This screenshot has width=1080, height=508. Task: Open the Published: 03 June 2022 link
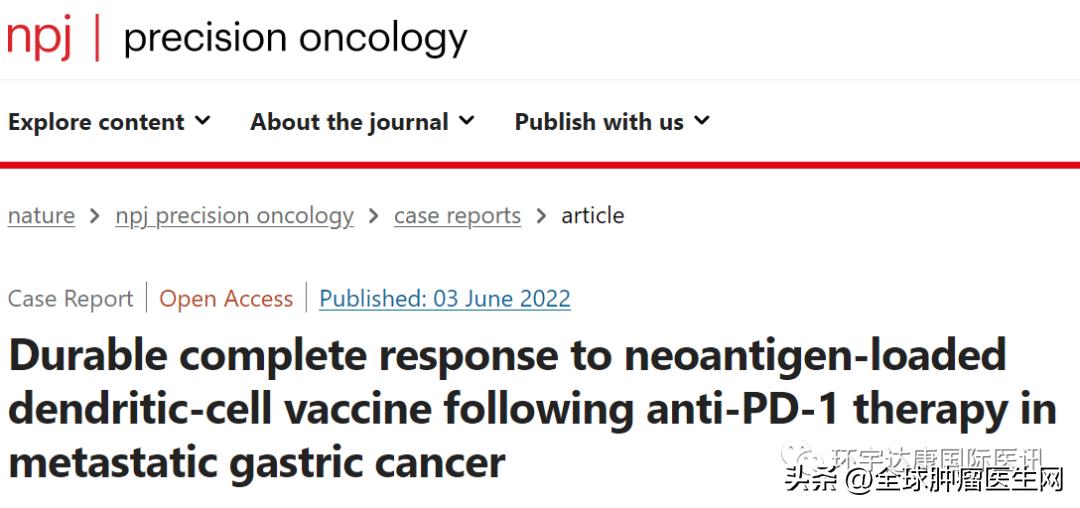445,299
